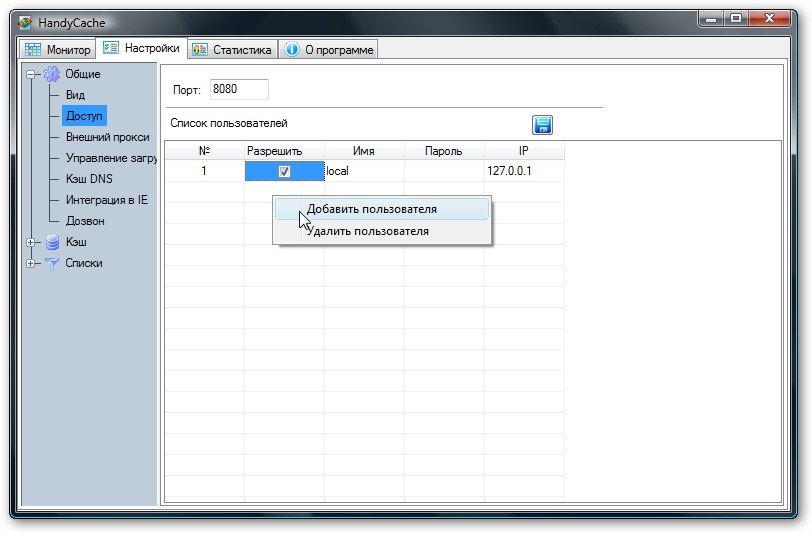Image resolution: width=812 pixels, height=533 pixels.
Task: Expand the Кэш tree node
Action: tap(32, 242)
